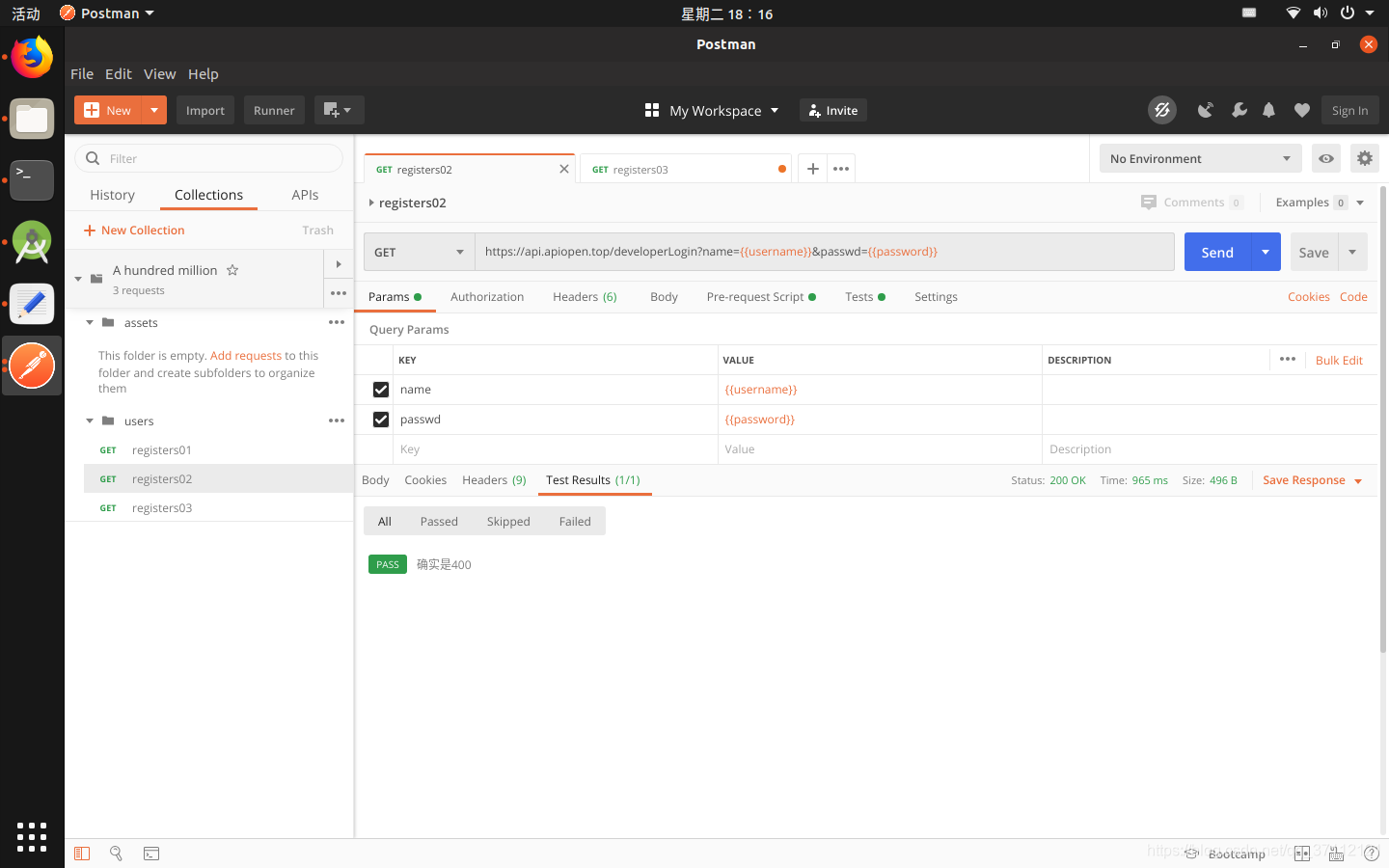
Task: Open the tab options three-dots menu
Action: tap(841, 169)
